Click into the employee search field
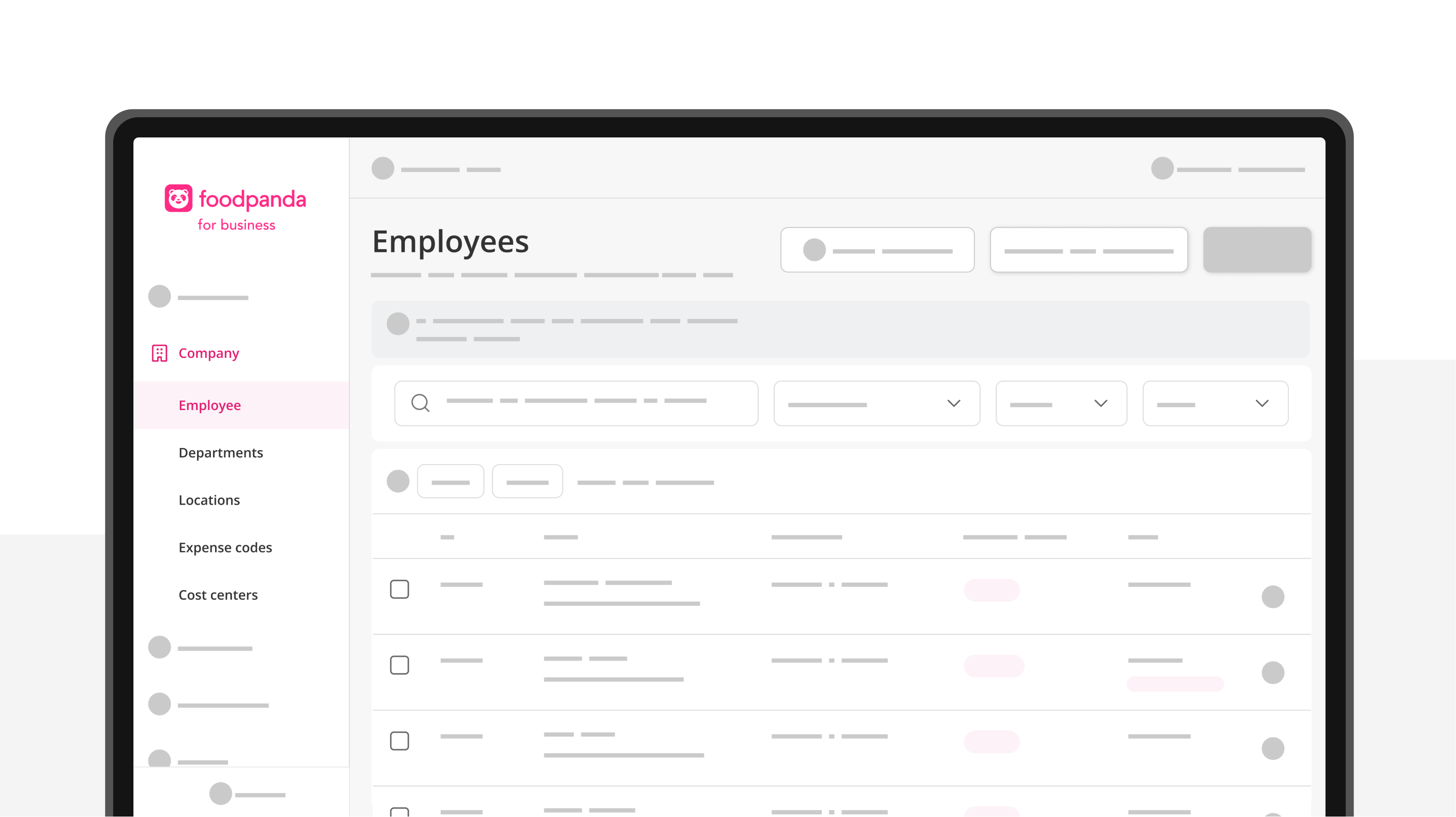This screenshot has width=1456, height=817. (x=576, y=403)
